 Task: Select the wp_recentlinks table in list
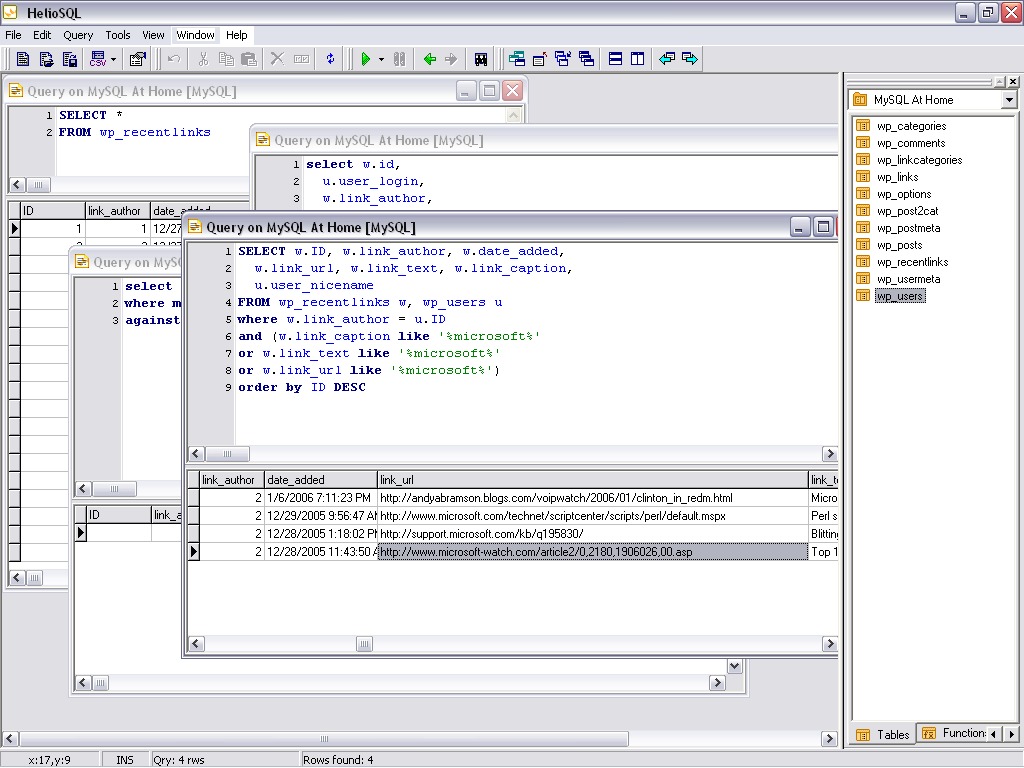pyautogui.click(x=912, y=262)
